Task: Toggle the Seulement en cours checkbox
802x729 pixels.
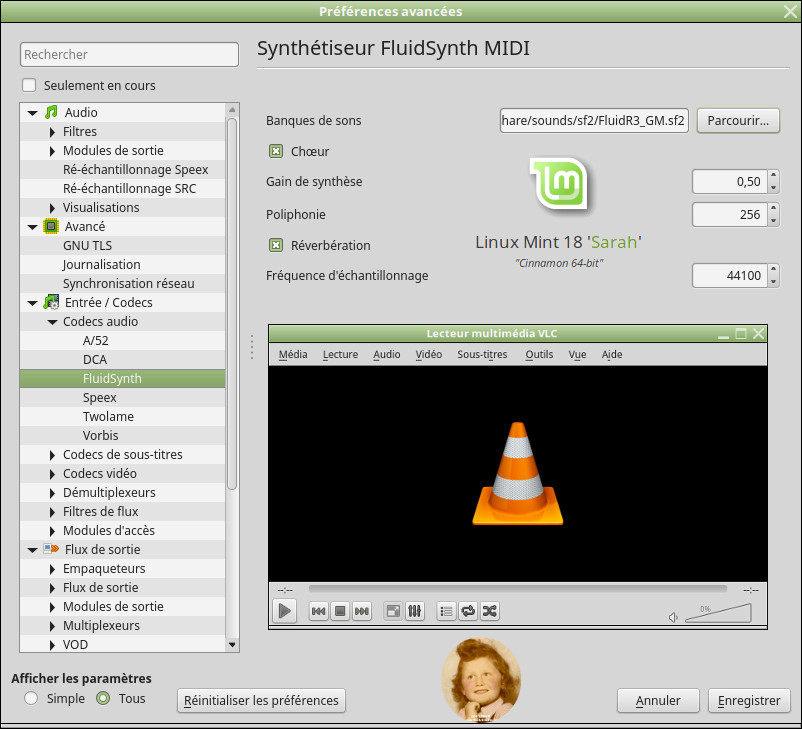Action: (x=29, y=85)
